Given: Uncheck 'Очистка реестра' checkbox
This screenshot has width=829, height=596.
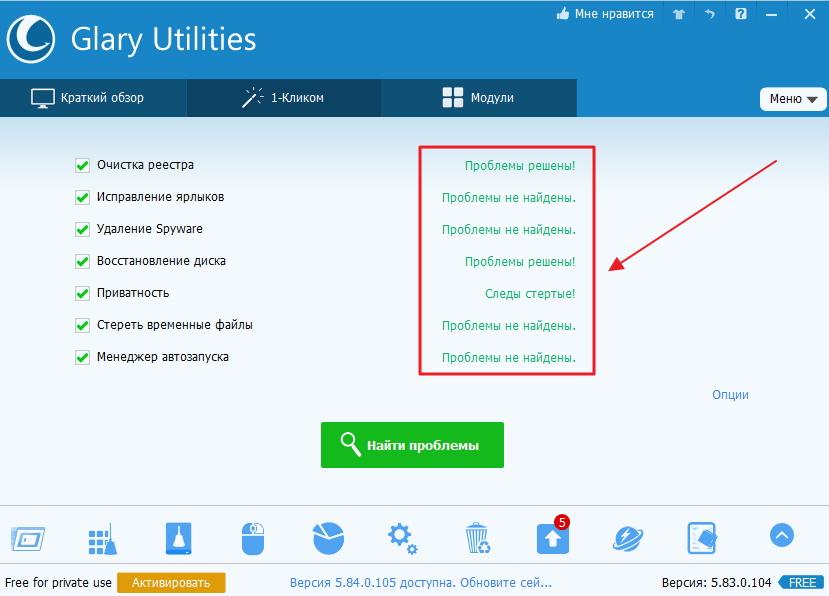Looking at the screenshot, I should (82, 166).
